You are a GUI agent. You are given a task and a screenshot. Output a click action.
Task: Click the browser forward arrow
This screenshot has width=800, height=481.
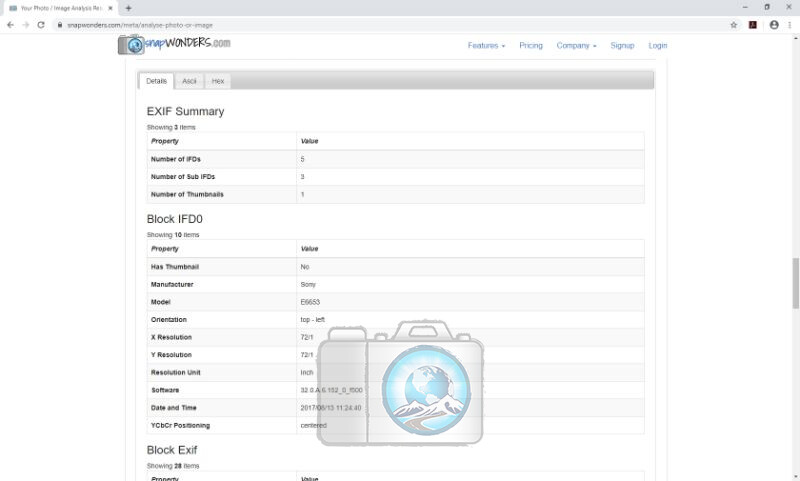(x=25, y=25)
